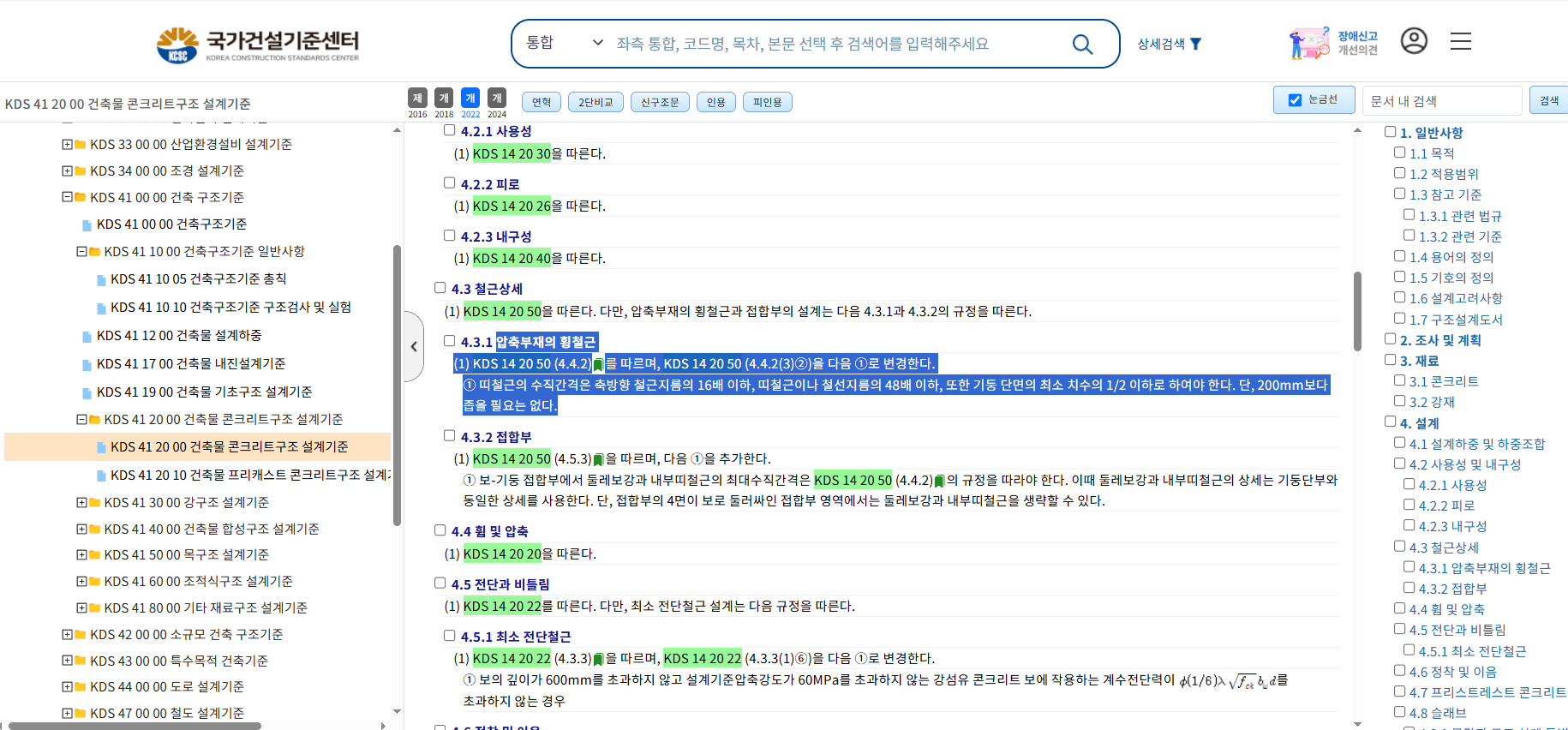Select the 2024 개정 version icon
Image resolution: width=1568 pixels, height=730 pixels.
(x=497, y=99)
